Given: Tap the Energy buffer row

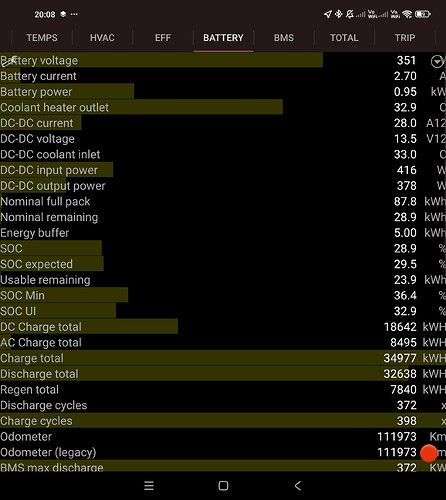Looking at the screenshot, I should pyautogui.click(x=223, y=233).
